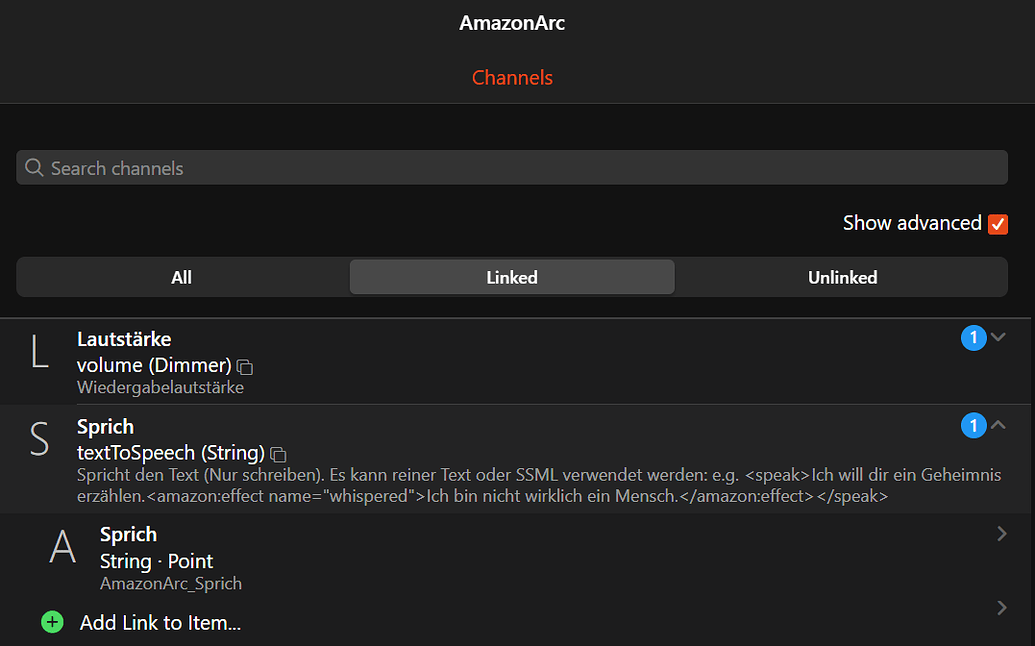Screen dimensions: 1035x646
Task: Click the Search channels input field
Action: (x=512, y=167)
